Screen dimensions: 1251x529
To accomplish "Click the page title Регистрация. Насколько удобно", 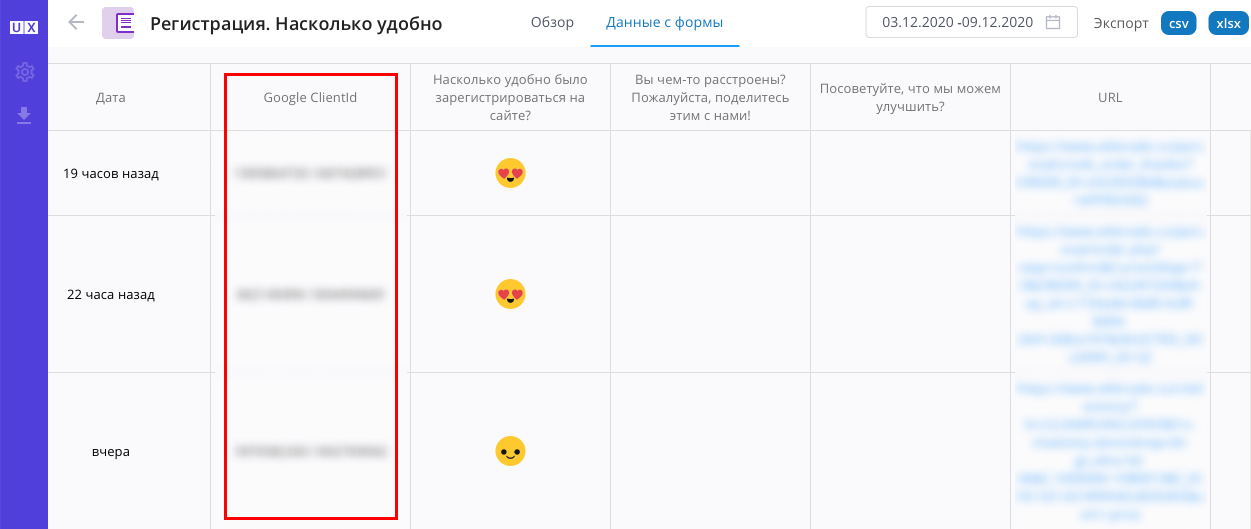I will click(x=296, y=23).
